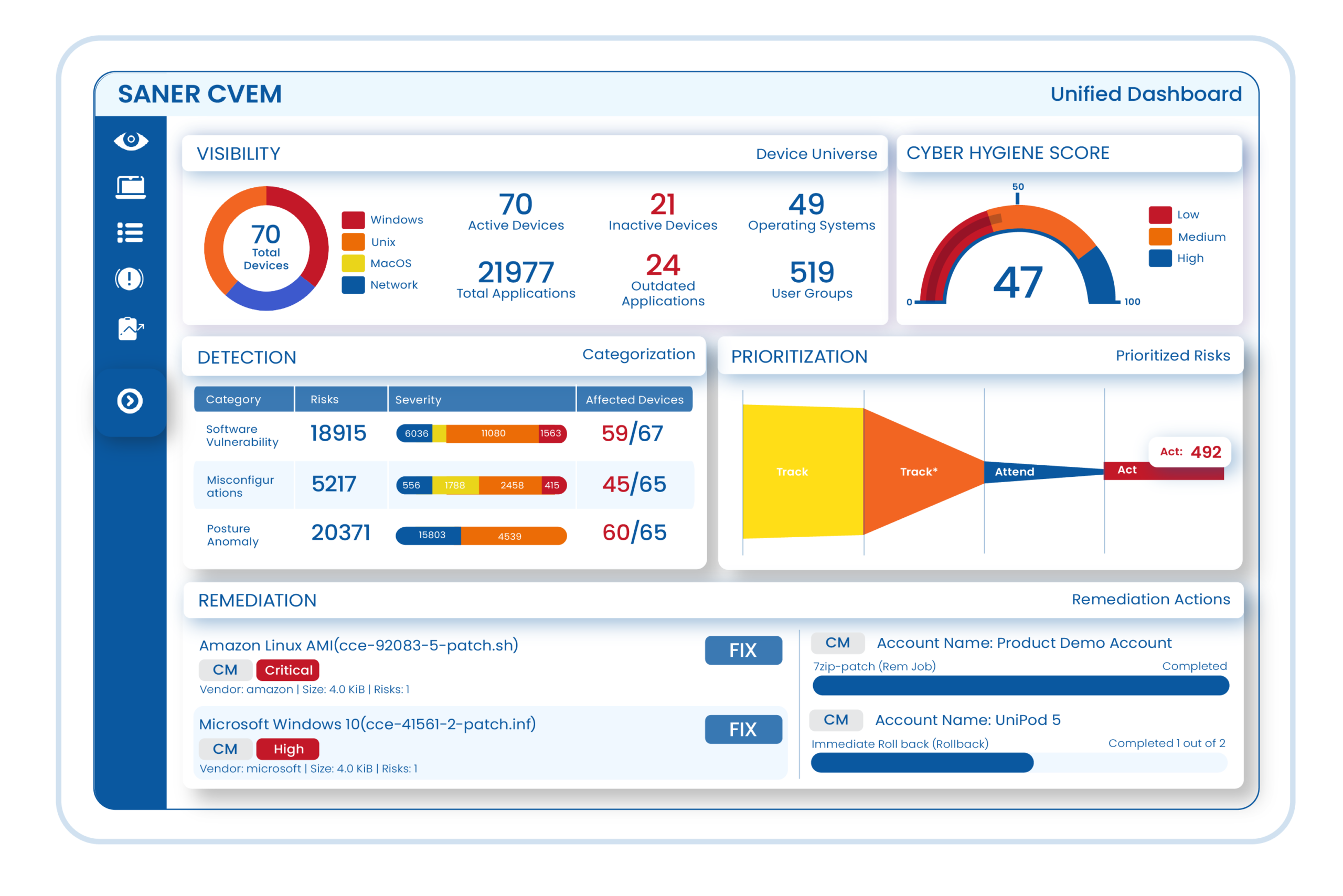This screenshot has width=1343, height=896.
Task: Click the Affected Devices column header
Action: 634,399
